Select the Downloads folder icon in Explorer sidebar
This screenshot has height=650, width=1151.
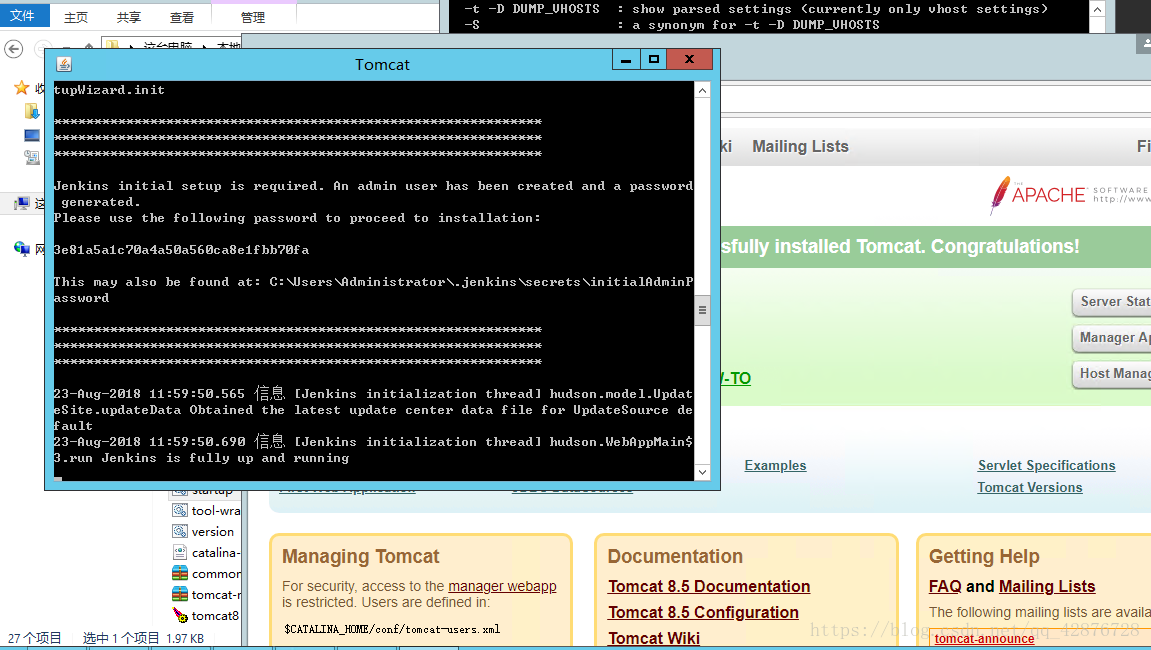32,111
